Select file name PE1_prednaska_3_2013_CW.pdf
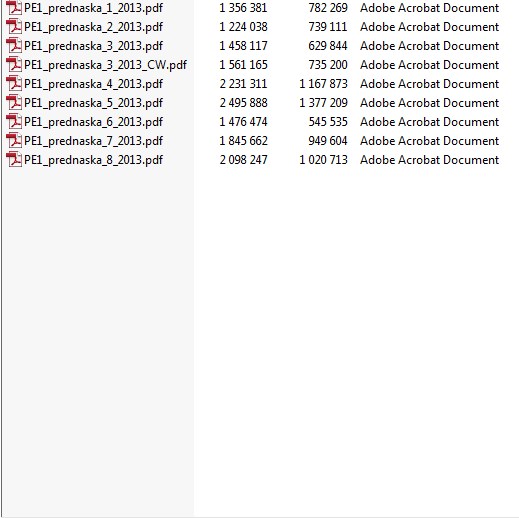Viewport: 519px width, 518px height. point(105,65)
